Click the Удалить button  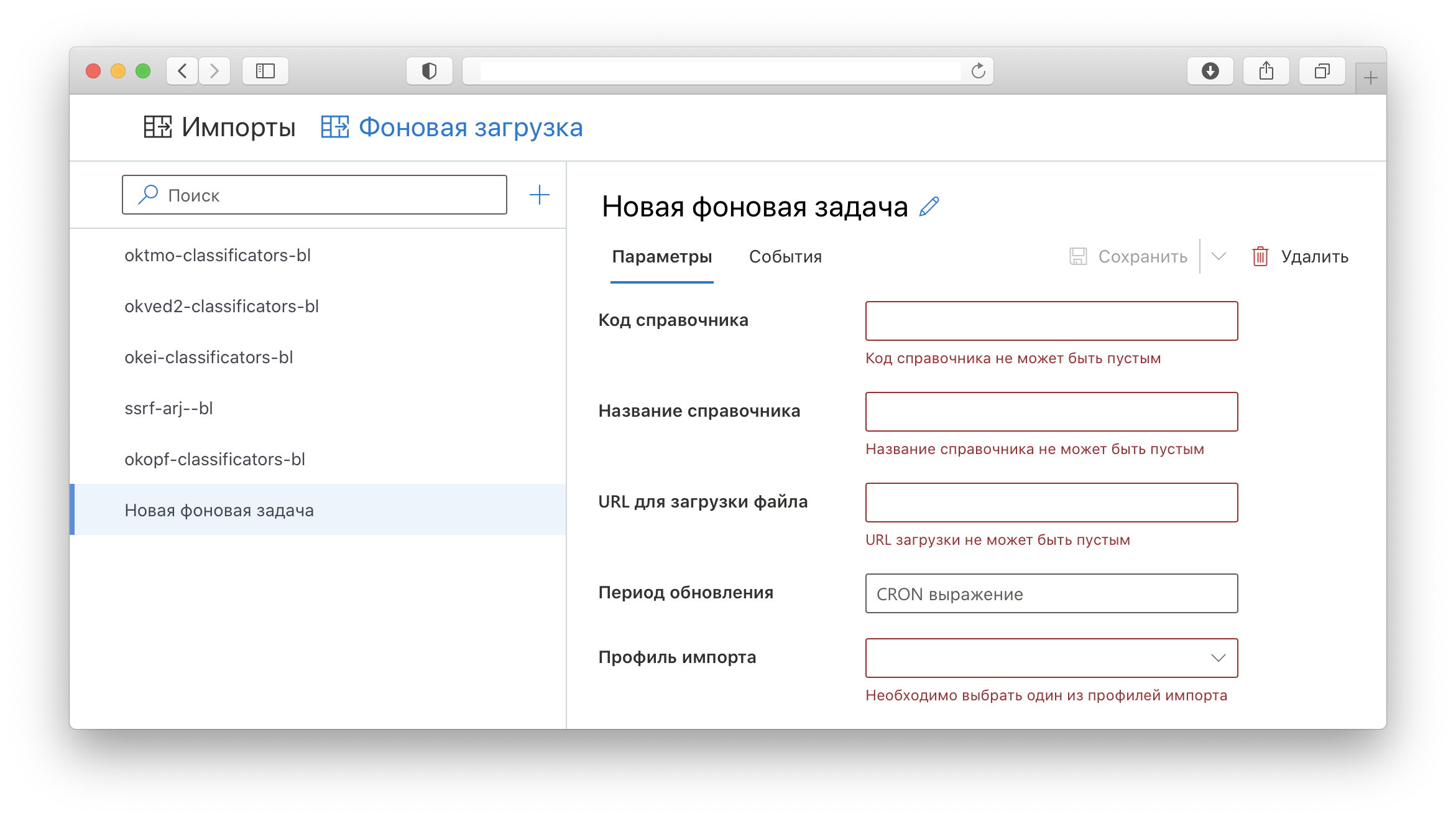click(1300, 256)
